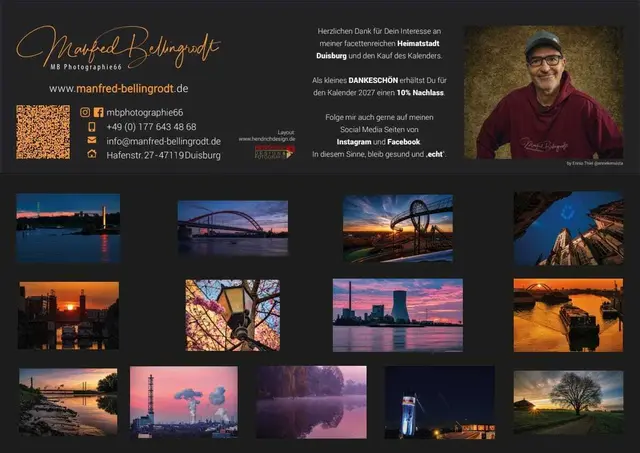Viewport: 640px width, 453px height.
Task: Click the Hendrich Design logo
Action: coord(273,152)
